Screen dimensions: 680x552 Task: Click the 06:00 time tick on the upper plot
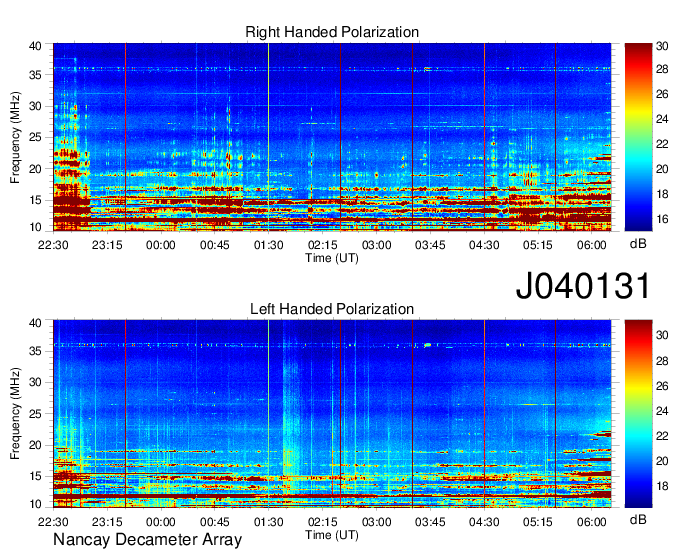coord(592,245)
